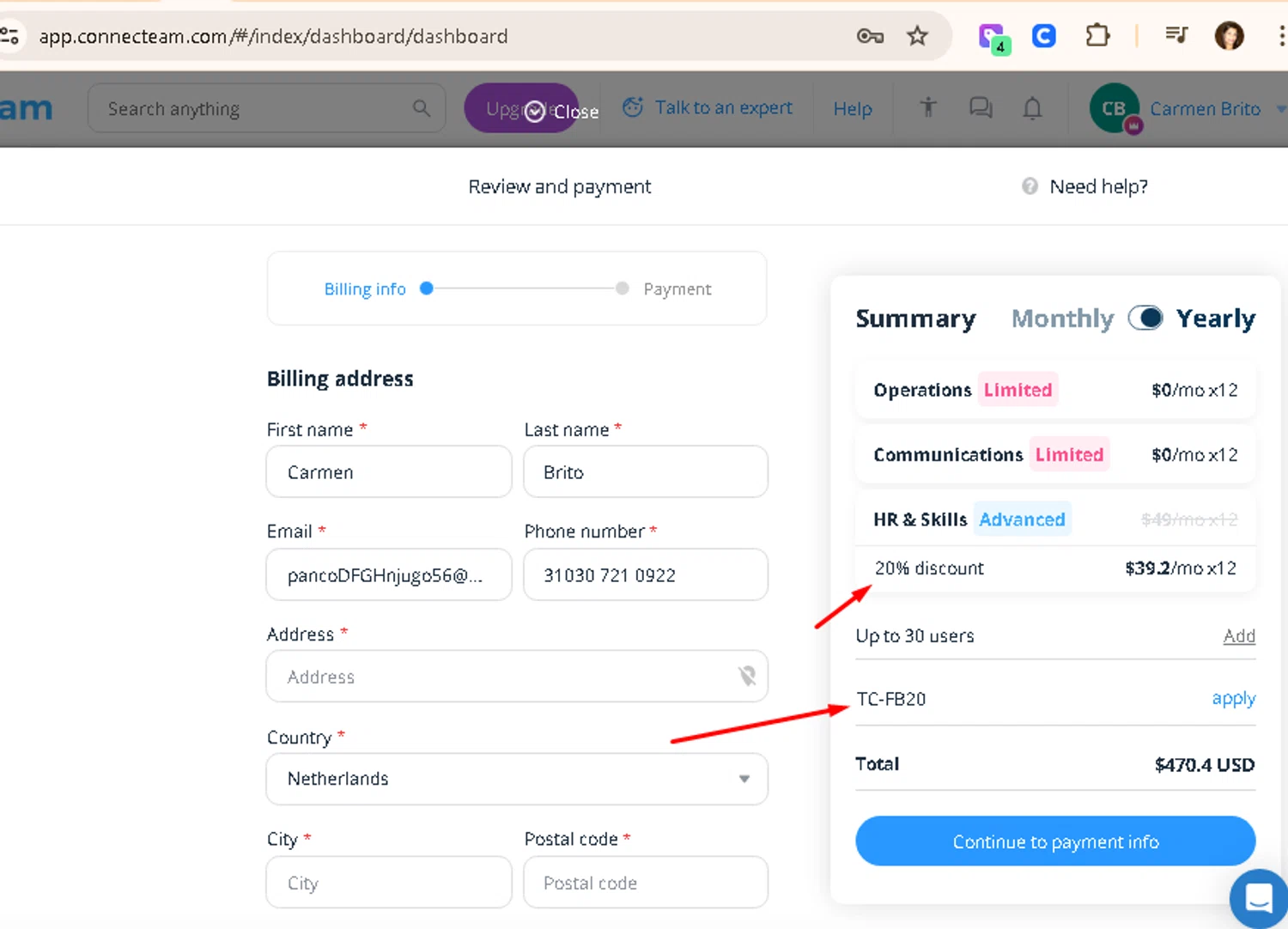This screenshot has height=929, width=1288.
Task: Click the site settings icon in address bar
Action: click(9, 36)
